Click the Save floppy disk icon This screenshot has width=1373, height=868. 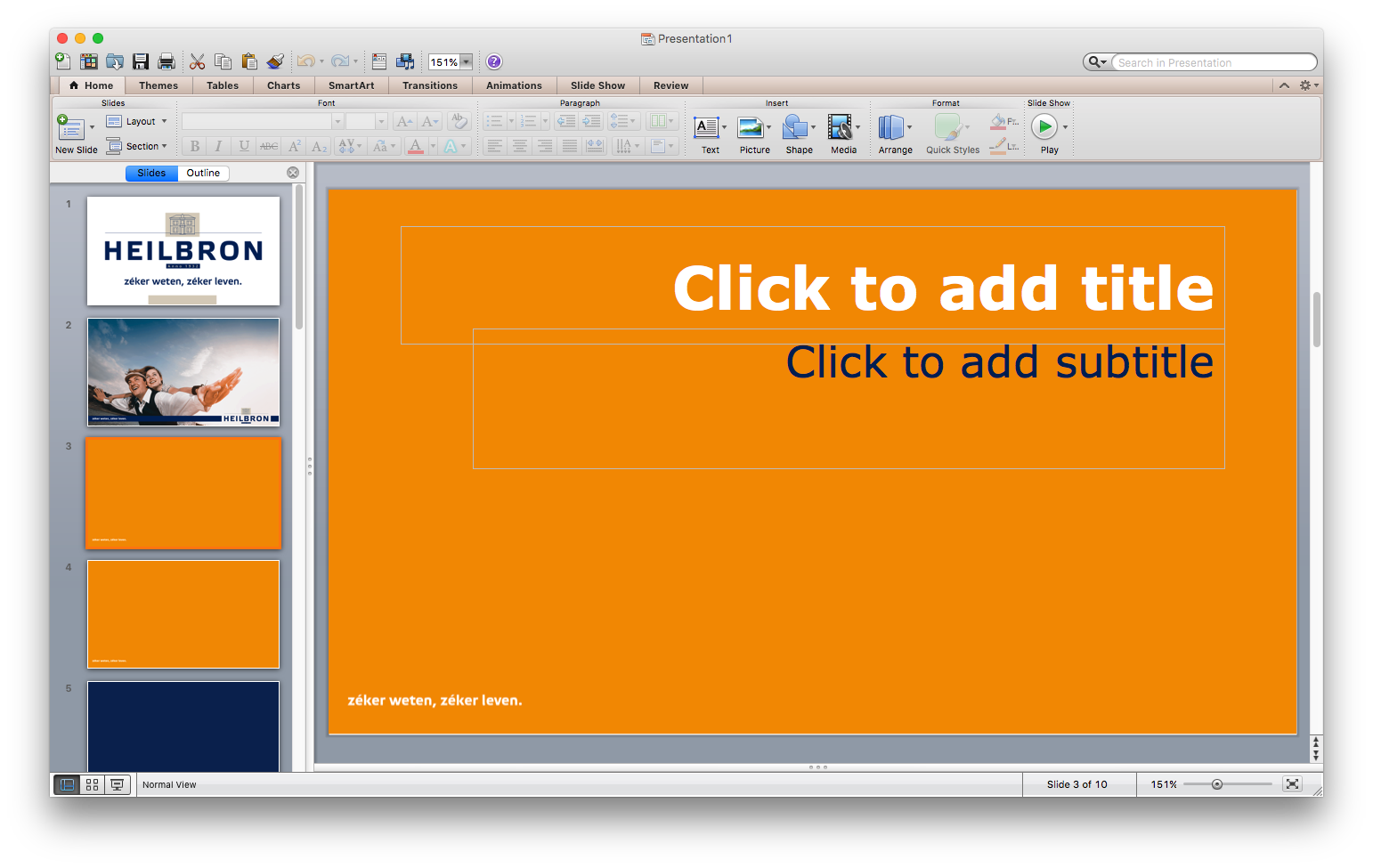coord(141,61)
